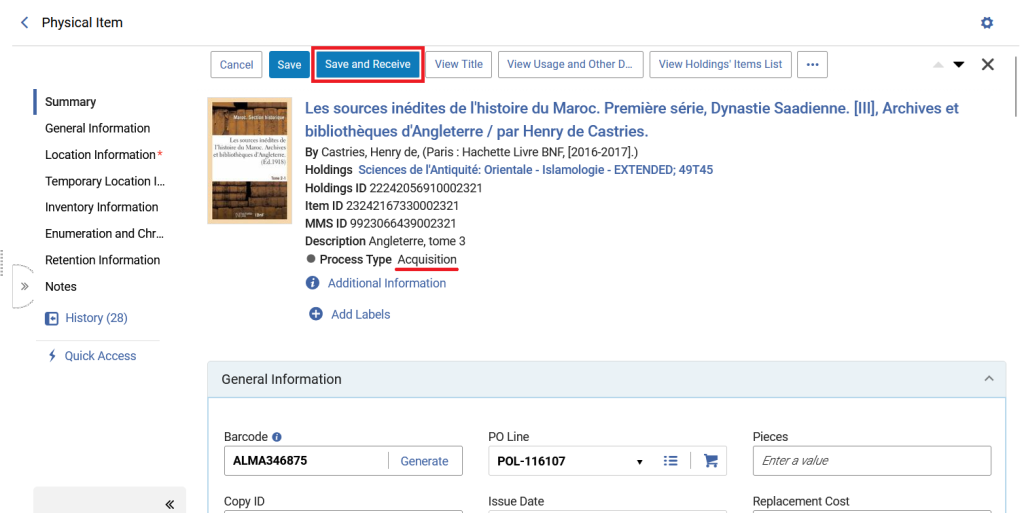This screenshot has width=1024, height=513.
Task: Collapse the General Information section
Action: [x=989, y=379]
